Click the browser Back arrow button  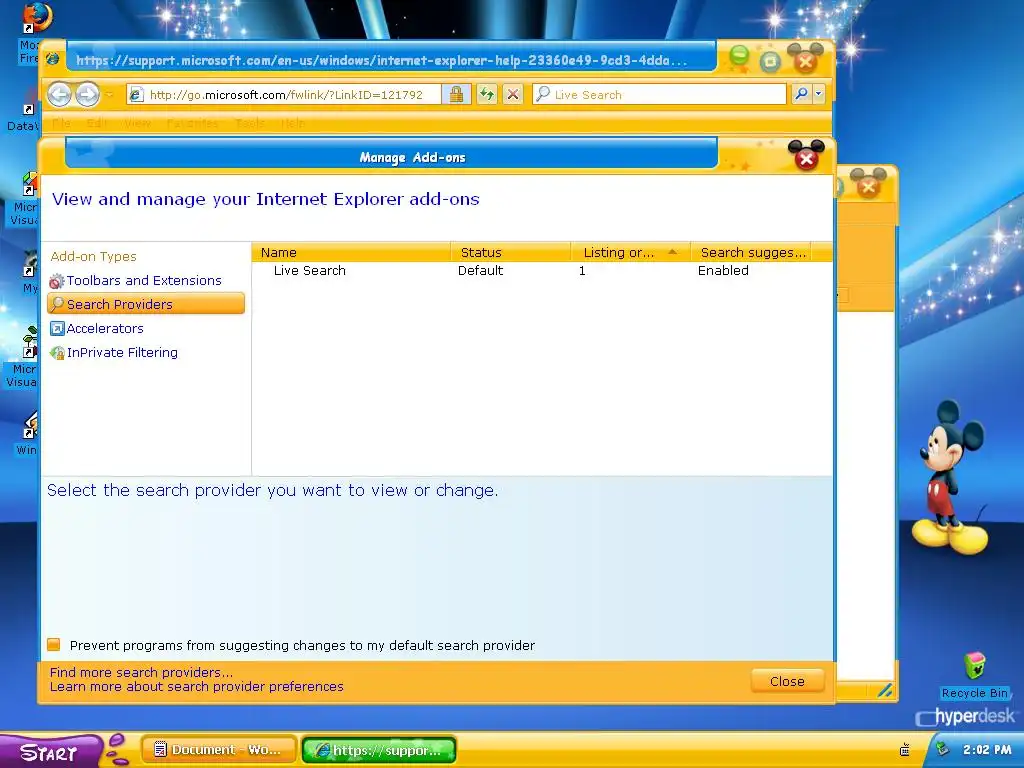59,95
